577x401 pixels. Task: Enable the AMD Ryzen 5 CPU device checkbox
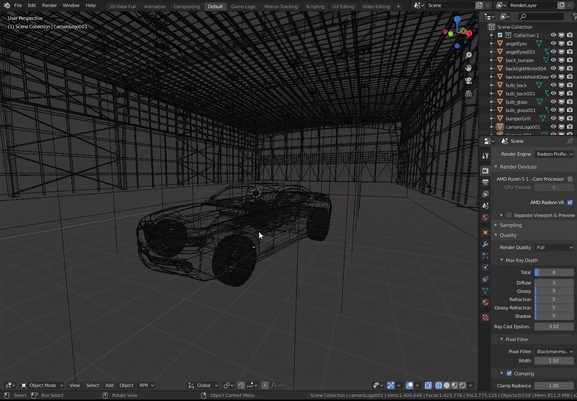(570, 179)
